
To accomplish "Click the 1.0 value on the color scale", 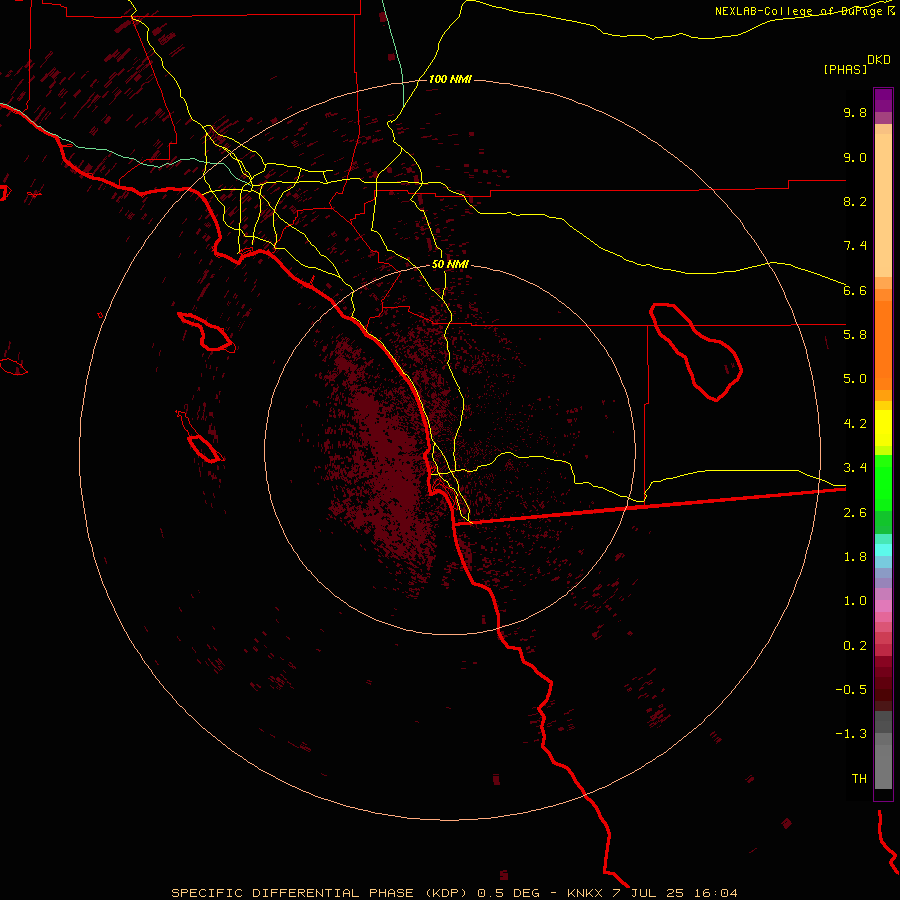I will pyautogui.click(x=855, y=601).
